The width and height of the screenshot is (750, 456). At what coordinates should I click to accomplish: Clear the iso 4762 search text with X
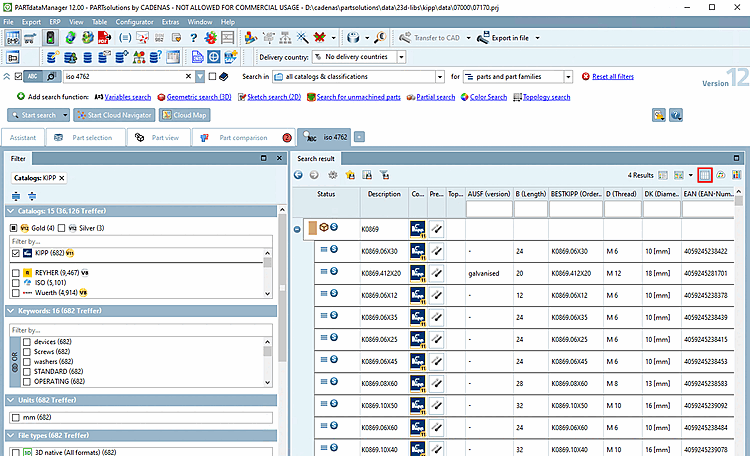point(188,76)
